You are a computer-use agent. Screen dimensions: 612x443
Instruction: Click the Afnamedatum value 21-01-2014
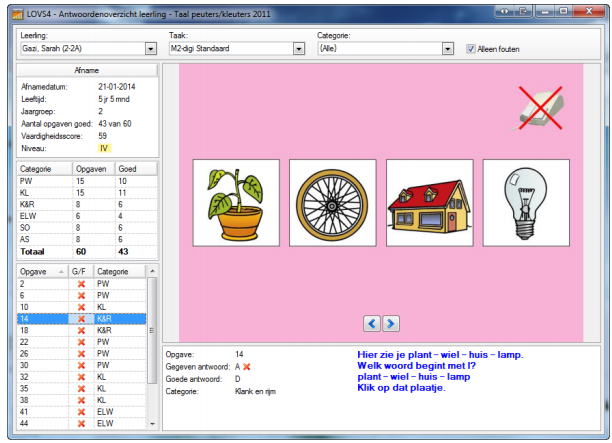[117, 87]
